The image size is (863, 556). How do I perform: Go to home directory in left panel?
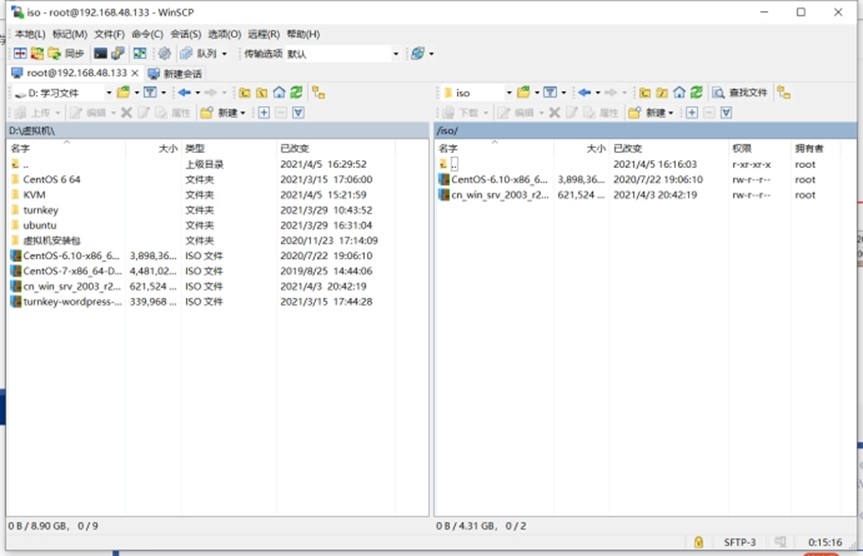coord(279,92)
